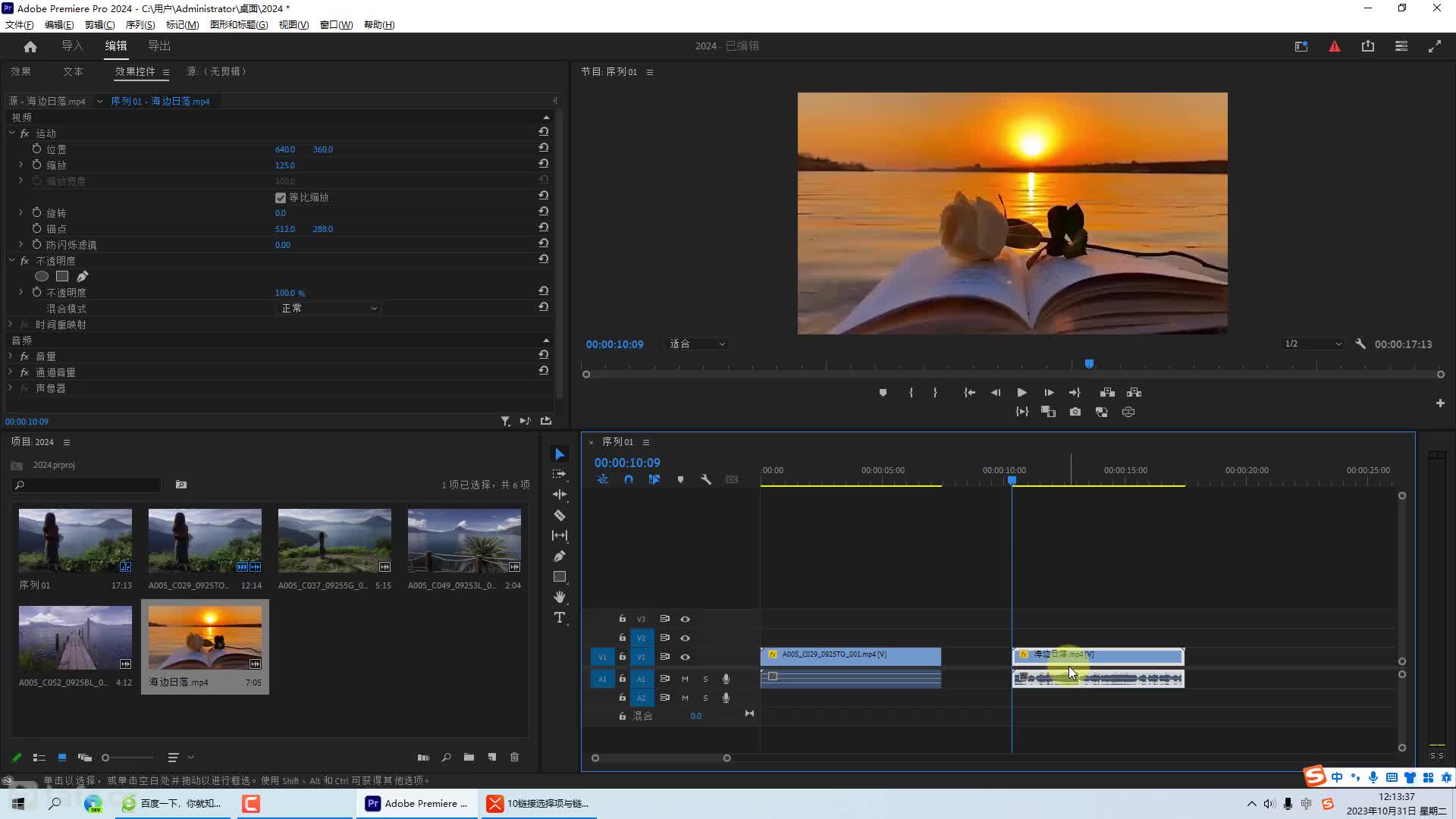Screen dimensions: 1456x819
Task: Open the Sequence menu
Action: click(140, 24)
